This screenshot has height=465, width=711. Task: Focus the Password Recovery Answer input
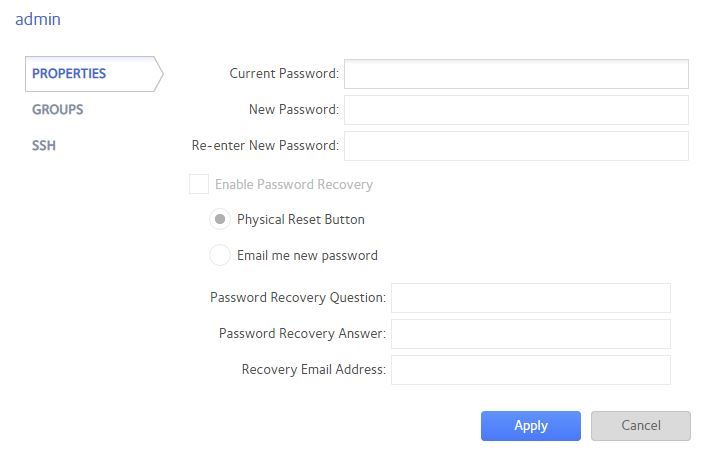coord(530,334)
